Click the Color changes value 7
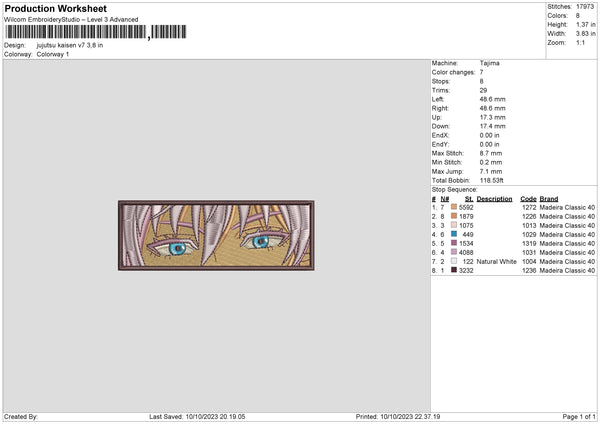The width and height of the screenshot is (600, 424). 481,72
